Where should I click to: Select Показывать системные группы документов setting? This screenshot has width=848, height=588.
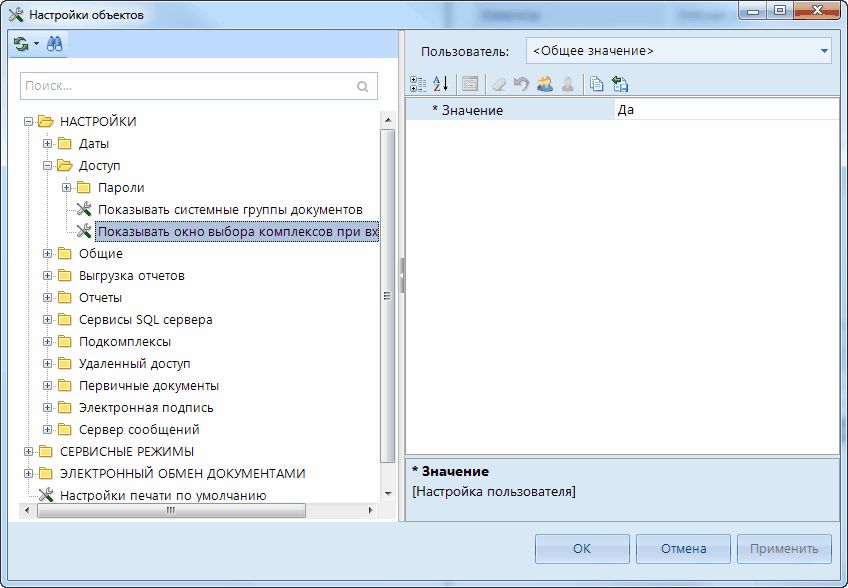[x=229, y=210]
